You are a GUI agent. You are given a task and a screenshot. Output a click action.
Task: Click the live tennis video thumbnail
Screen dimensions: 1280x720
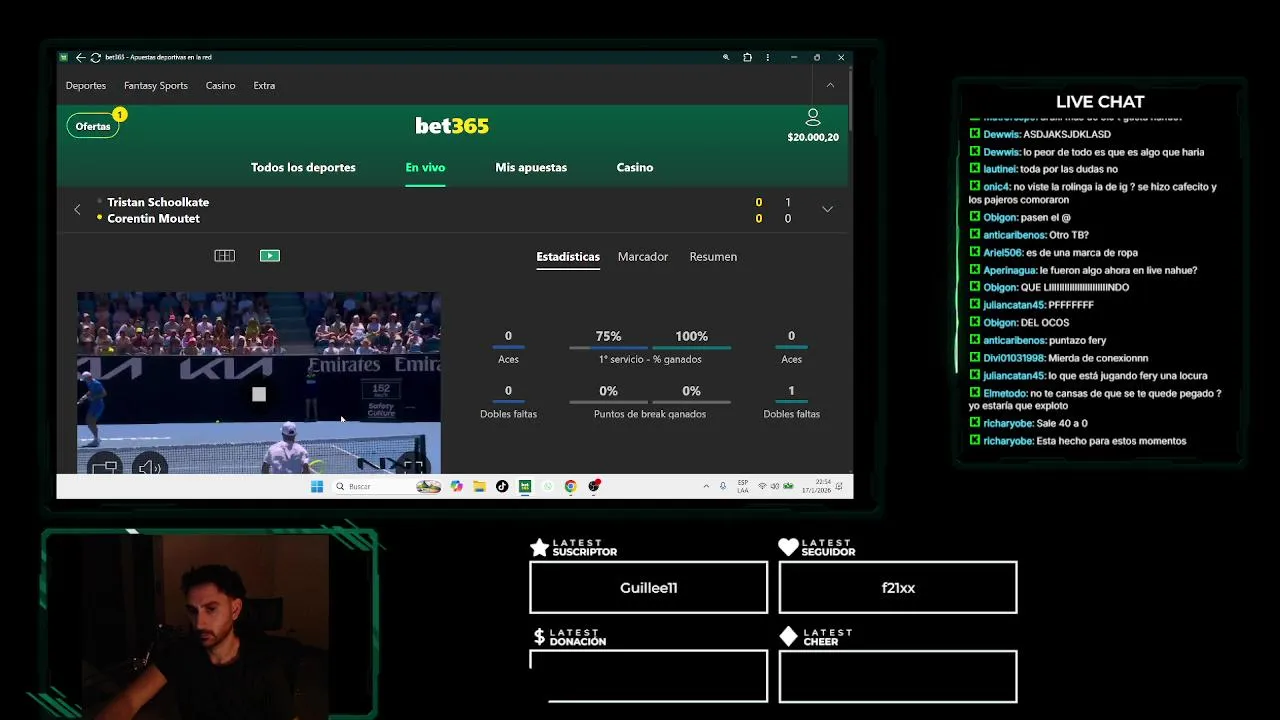point(259,382)
